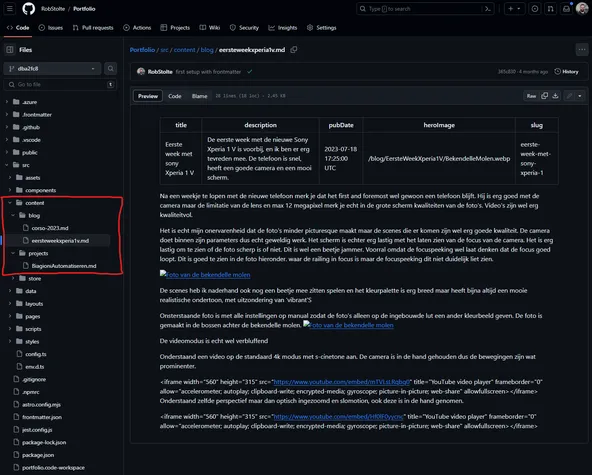Image resolution: width=592 pixels, height=475 pixels.
Task: Open jest.config.js file
Action: 37,430
